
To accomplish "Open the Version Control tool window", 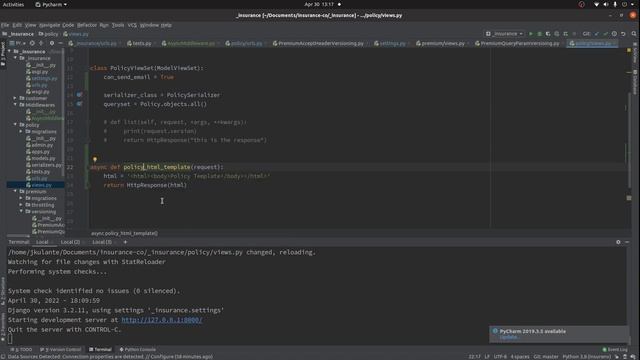I will click(x=61, y=349).
